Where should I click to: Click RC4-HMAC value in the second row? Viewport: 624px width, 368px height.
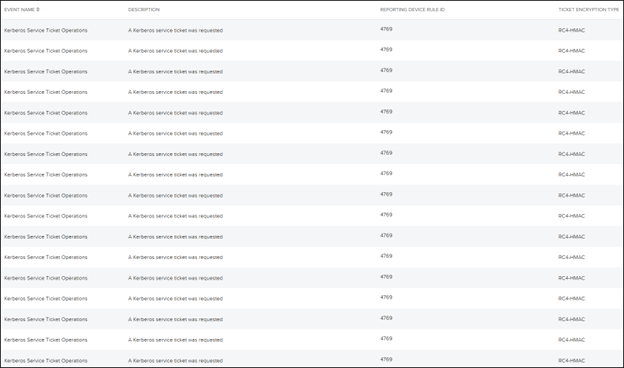point(571,51)
